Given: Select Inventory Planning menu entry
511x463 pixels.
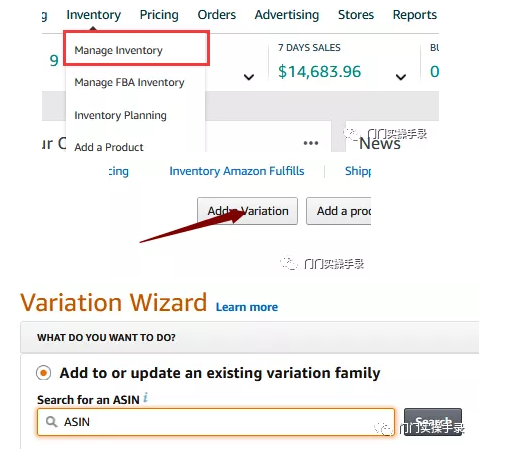Looking at the screenshot, I should click(x=120, y=115).
